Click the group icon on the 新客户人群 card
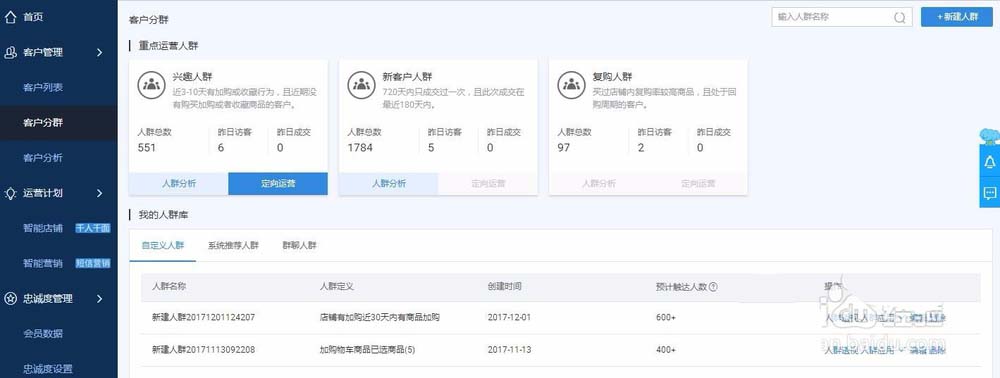 click(361, 85)
